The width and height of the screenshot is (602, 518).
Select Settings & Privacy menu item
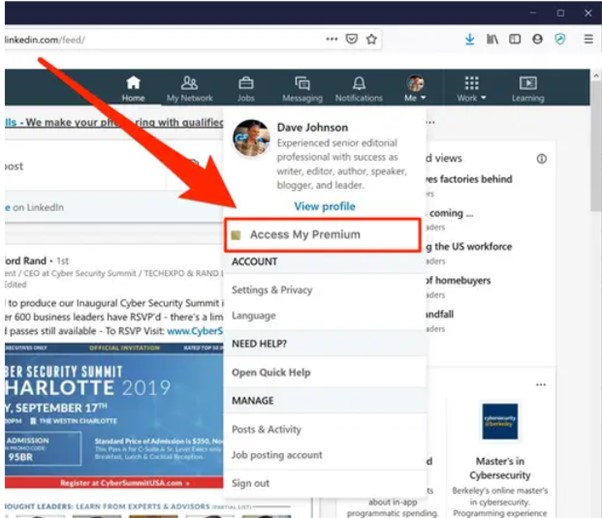click(272, 290)
